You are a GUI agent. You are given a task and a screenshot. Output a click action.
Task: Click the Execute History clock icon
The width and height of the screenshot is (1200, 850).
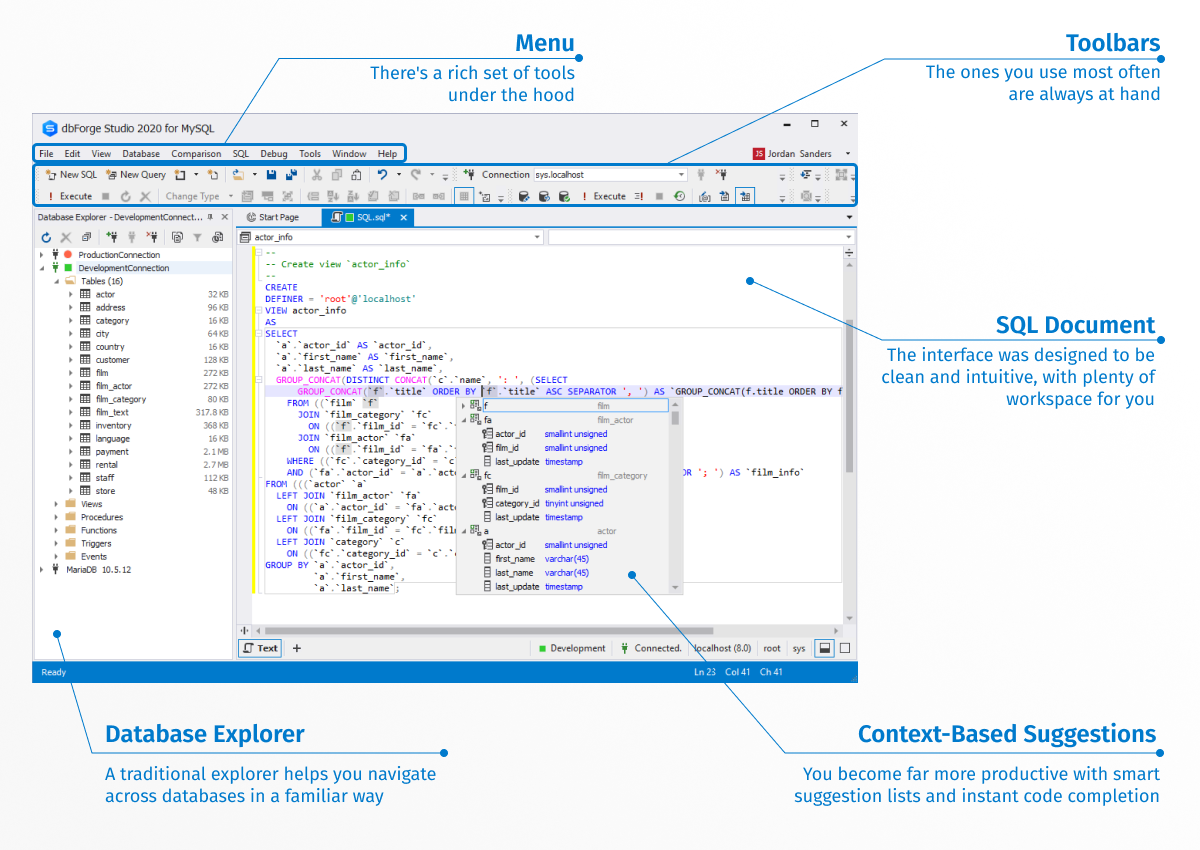pos(679,196)
